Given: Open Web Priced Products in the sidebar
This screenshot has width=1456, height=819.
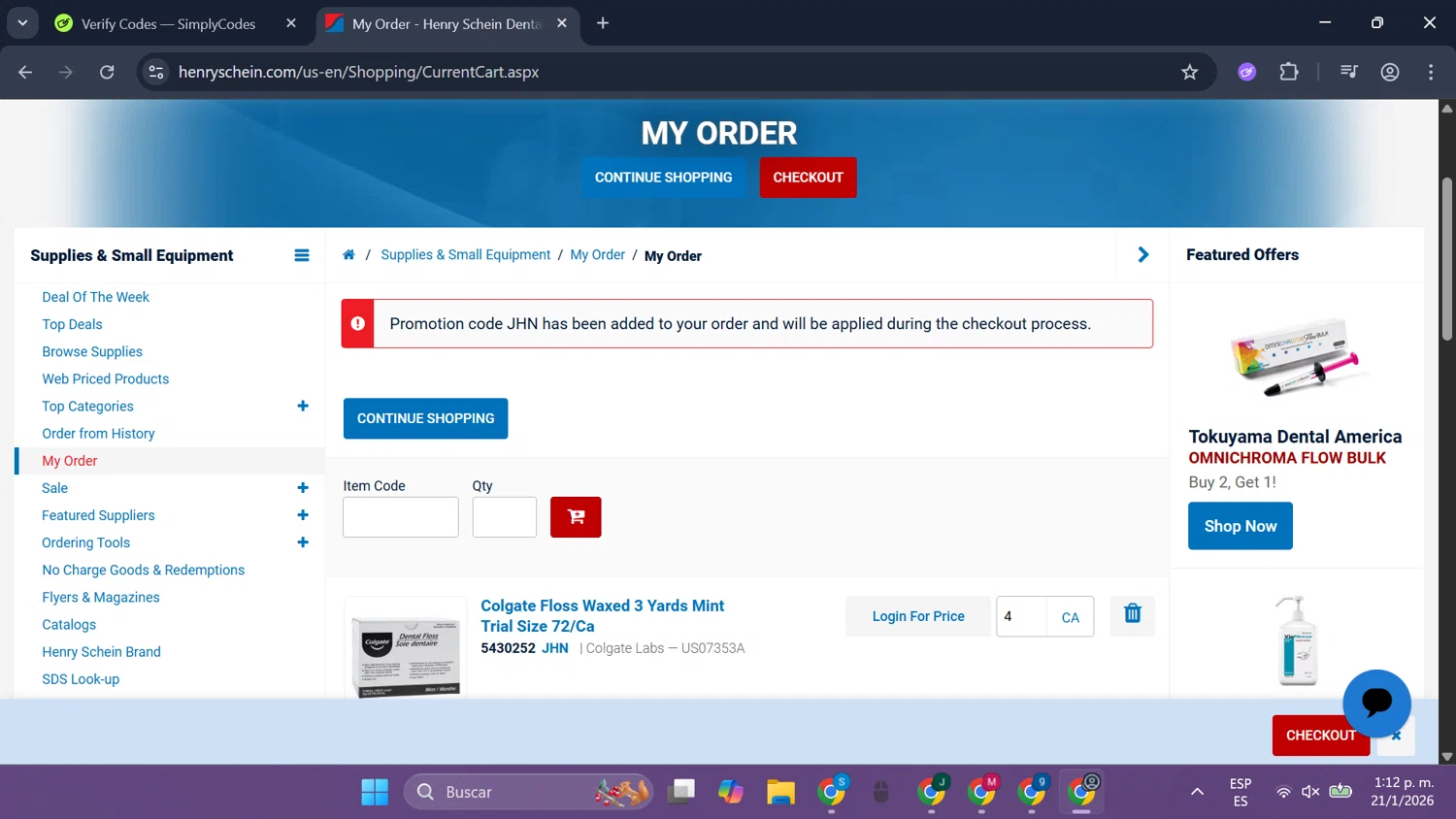Looking at the screenshot, I should [105, 378].
